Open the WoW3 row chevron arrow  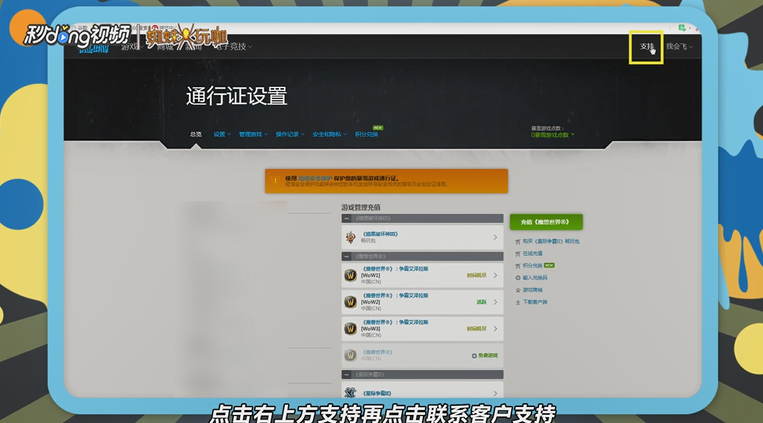pos(495,329)
